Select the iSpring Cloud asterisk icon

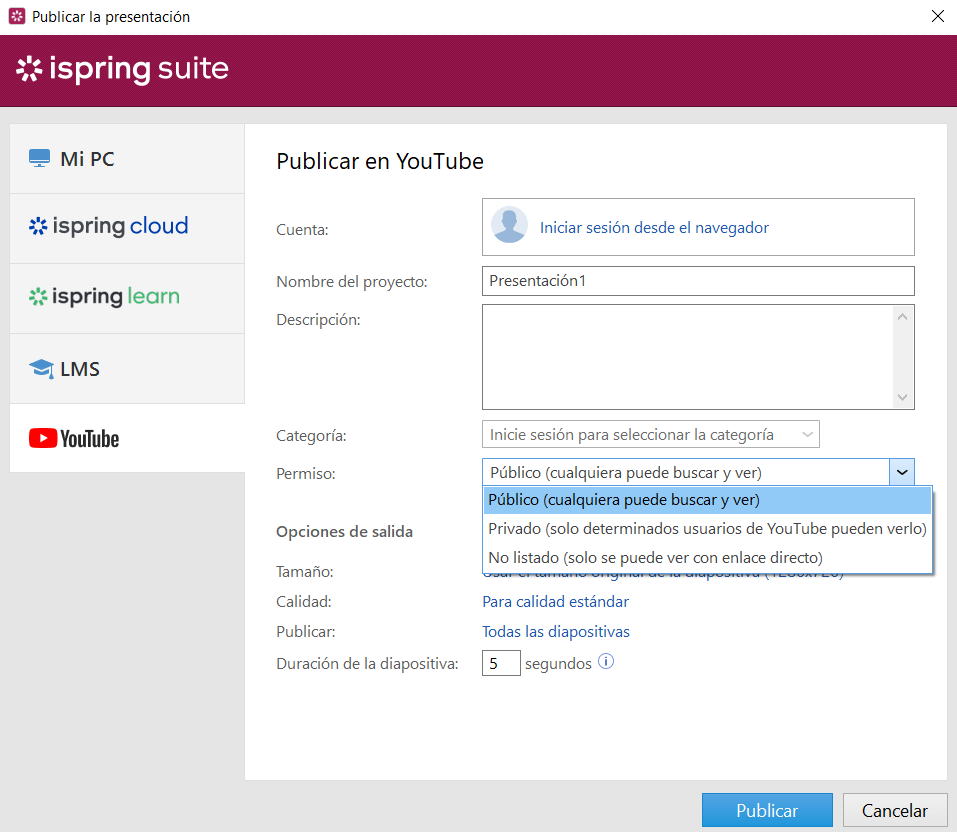37,226
